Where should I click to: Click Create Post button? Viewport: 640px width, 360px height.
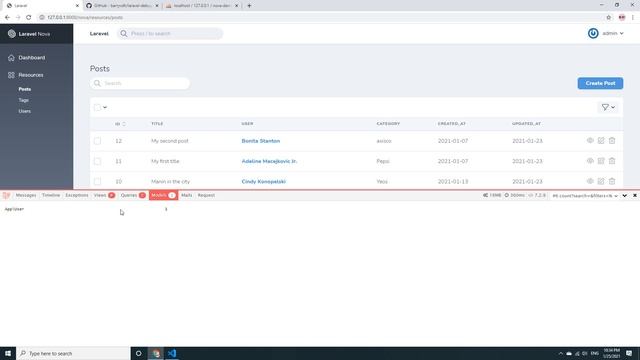click(x=600, y=83)
